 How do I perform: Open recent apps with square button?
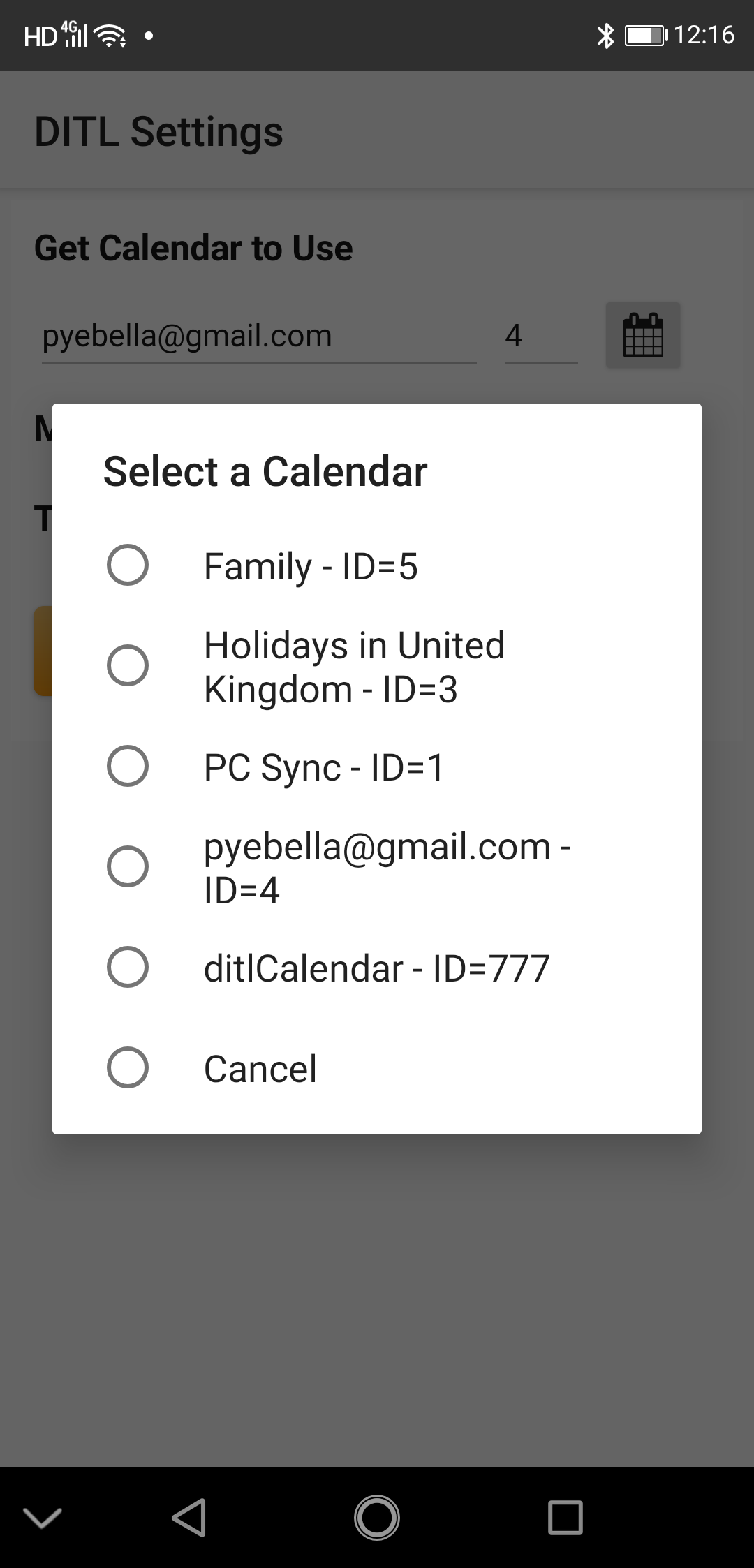point(565,1517)
